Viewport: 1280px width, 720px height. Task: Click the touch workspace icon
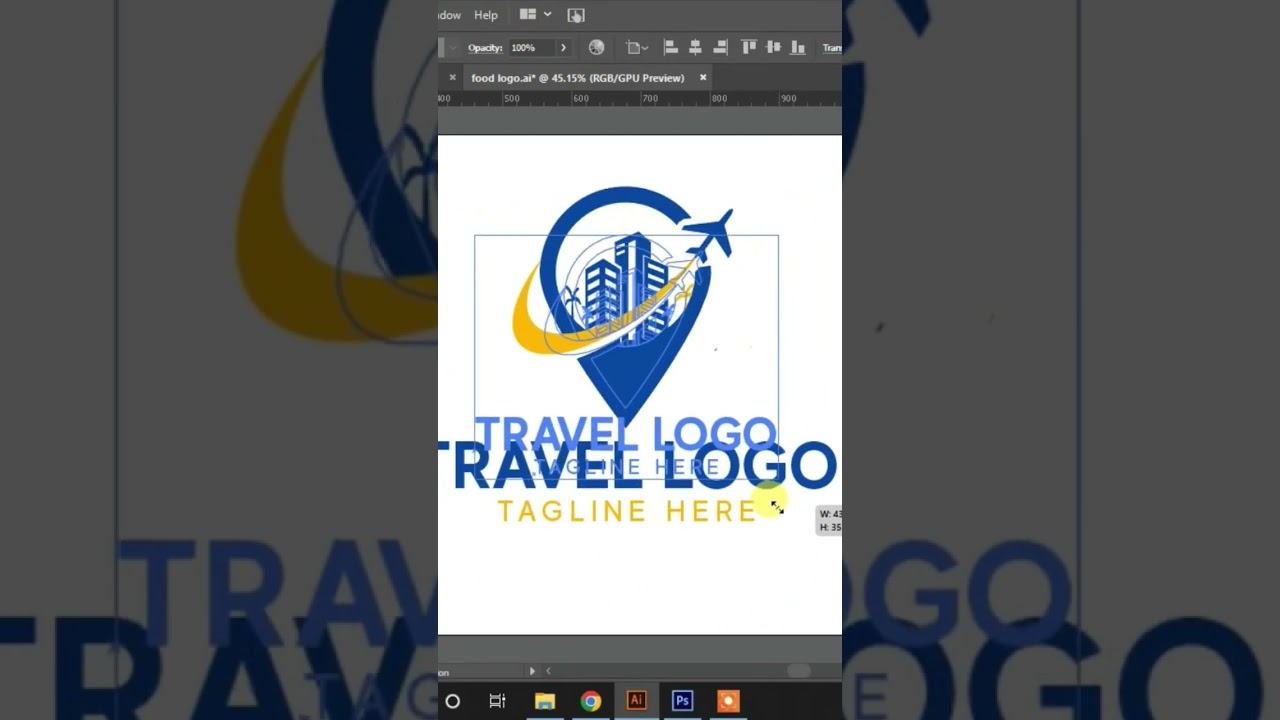(x=576, y=15)
